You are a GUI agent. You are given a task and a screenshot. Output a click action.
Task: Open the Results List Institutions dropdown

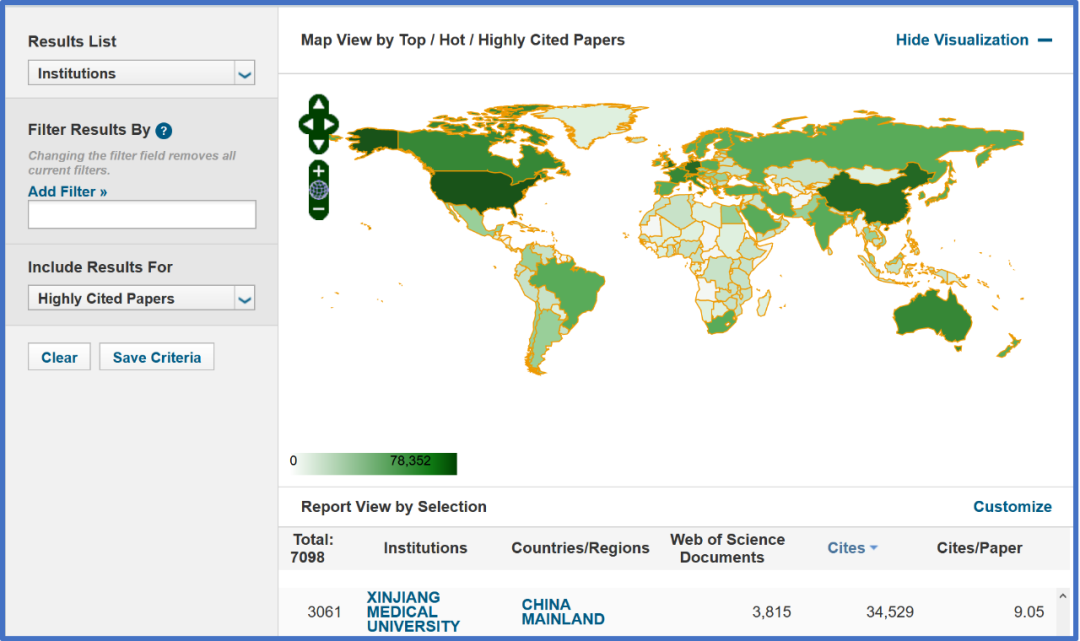point(141,73)
